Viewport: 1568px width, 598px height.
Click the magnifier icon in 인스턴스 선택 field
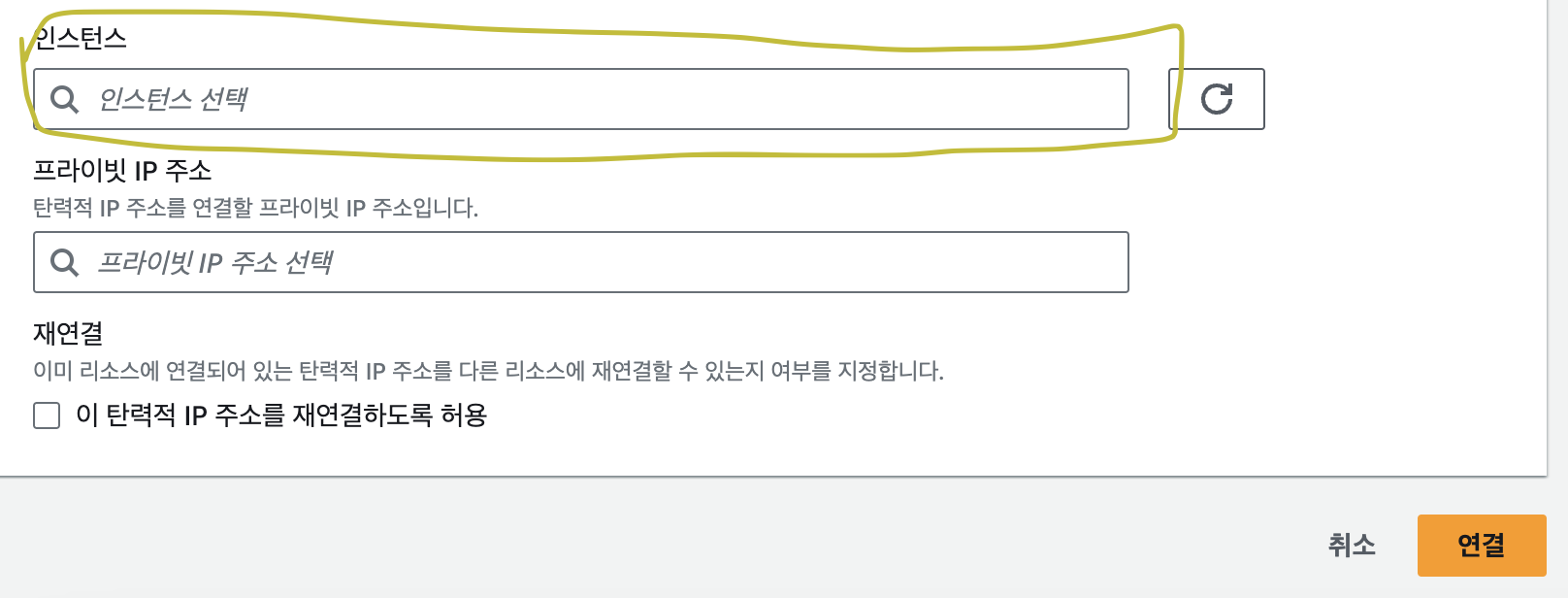pos(64,99)
